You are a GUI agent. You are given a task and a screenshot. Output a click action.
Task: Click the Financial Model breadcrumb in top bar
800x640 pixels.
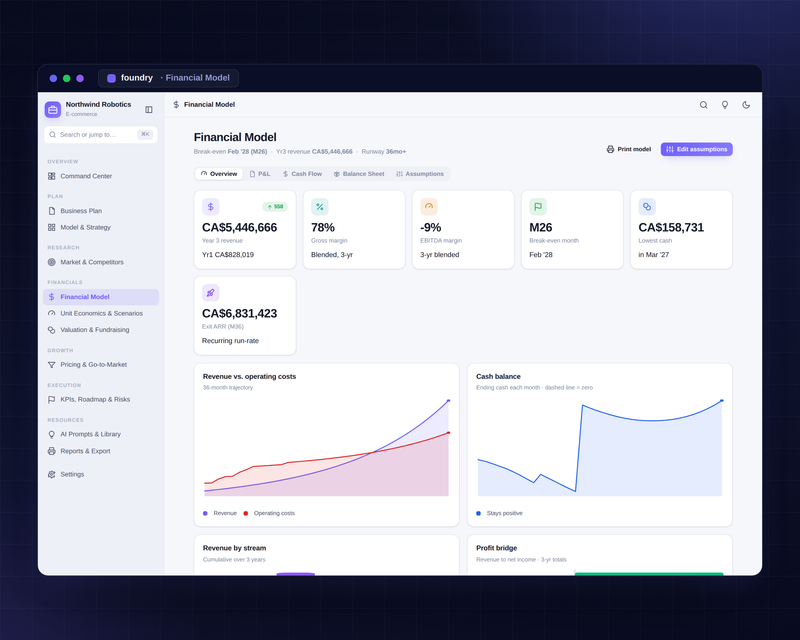[x=209, y=105]
